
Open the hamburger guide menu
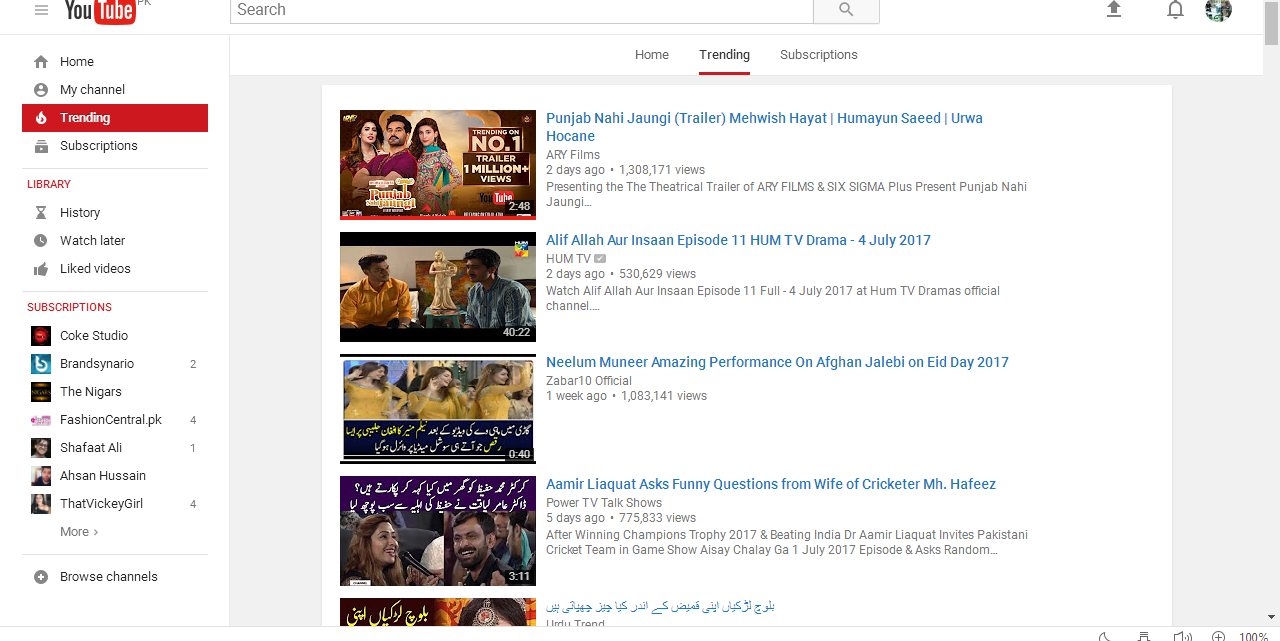41,10
